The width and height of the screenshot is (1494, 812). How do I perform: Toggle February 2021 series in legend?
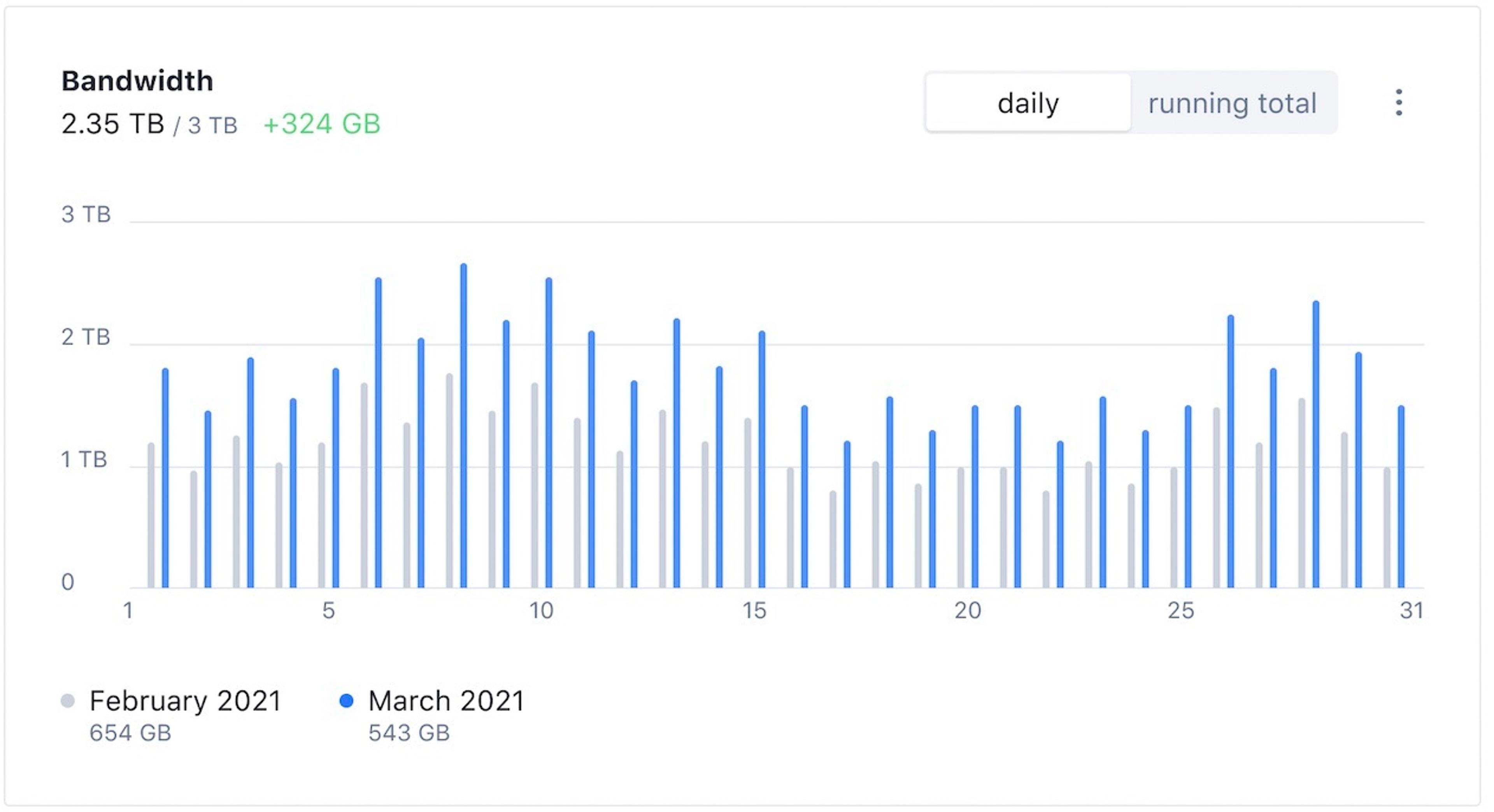click(x=185, y=701)
